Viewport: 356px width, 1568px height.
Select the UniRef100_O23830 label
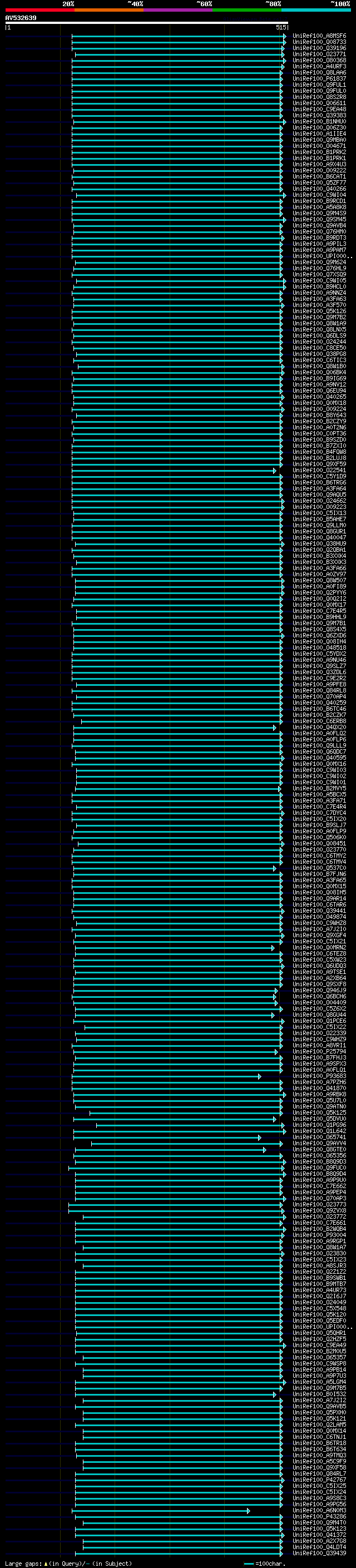pos(319,1254)
